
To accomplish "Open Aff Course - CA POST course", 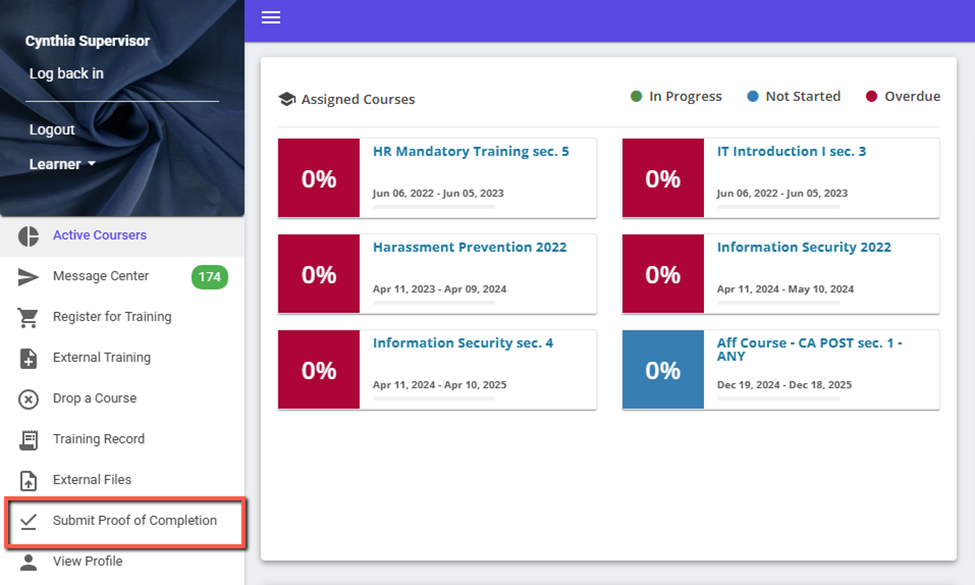I will point(809,349).
